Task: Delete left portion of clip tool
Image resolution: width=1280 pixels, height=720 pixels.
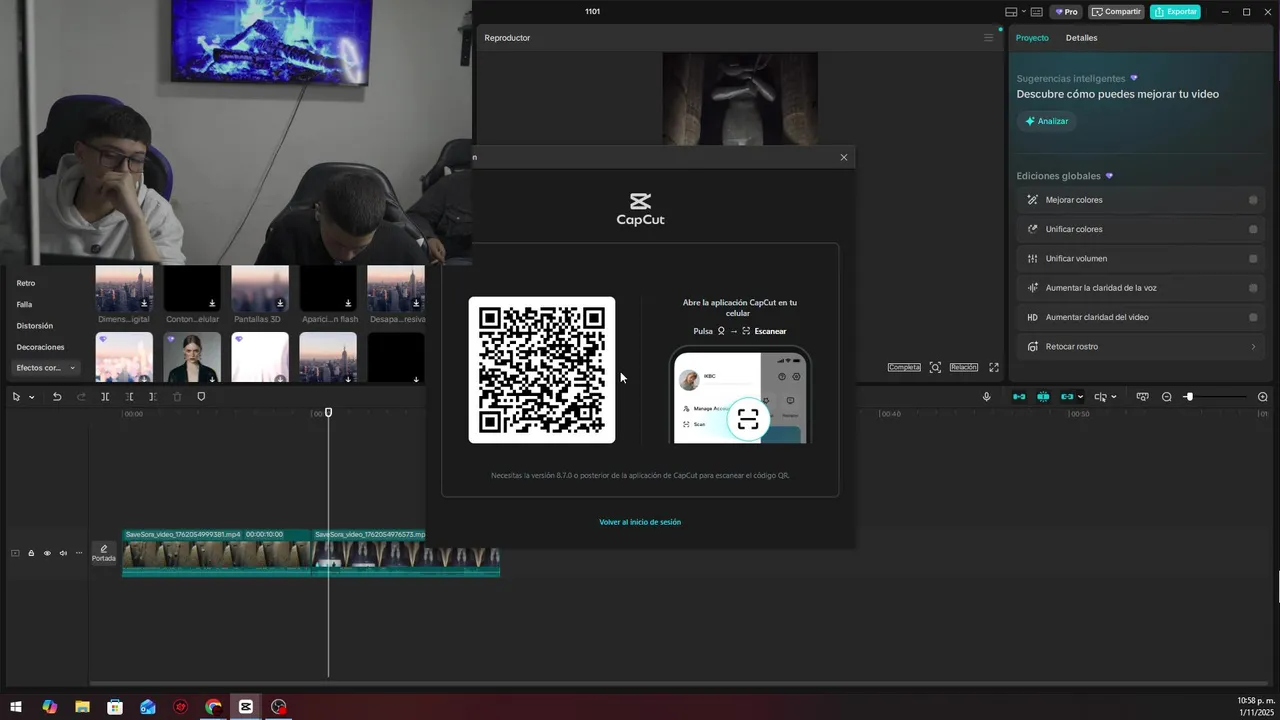Action: [x=129, y=397]
